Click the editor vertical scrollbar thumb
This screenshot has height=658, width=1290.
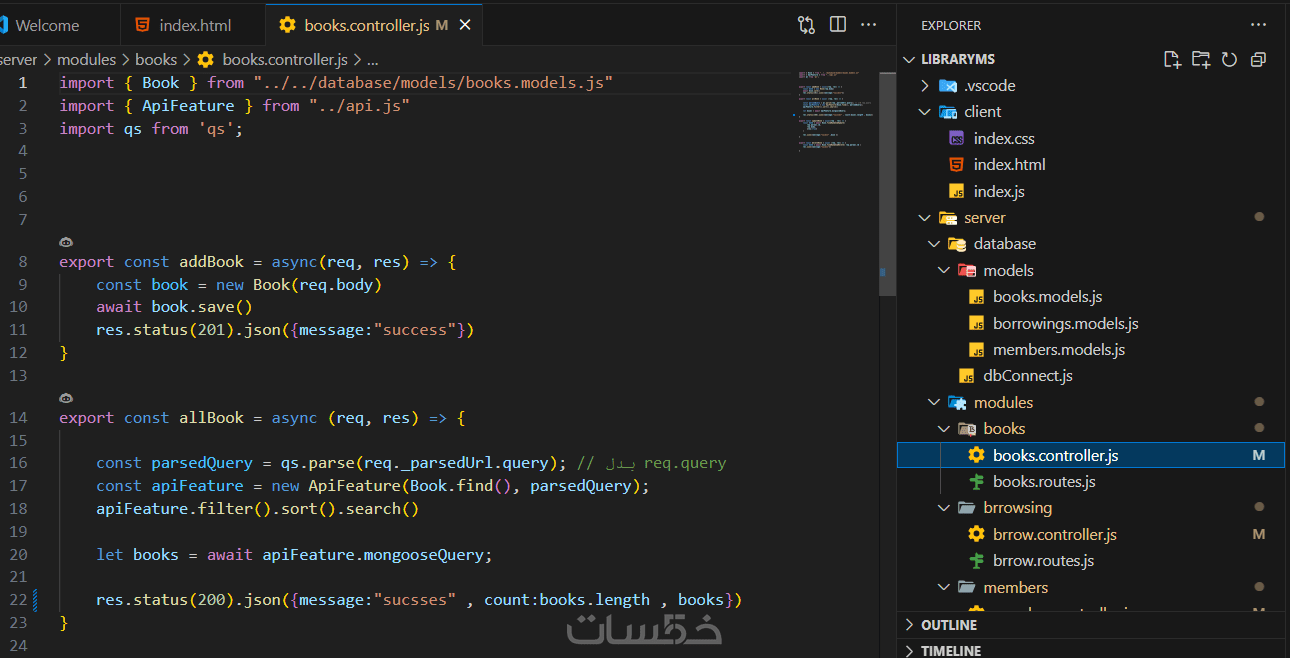(x=888, y=184)
